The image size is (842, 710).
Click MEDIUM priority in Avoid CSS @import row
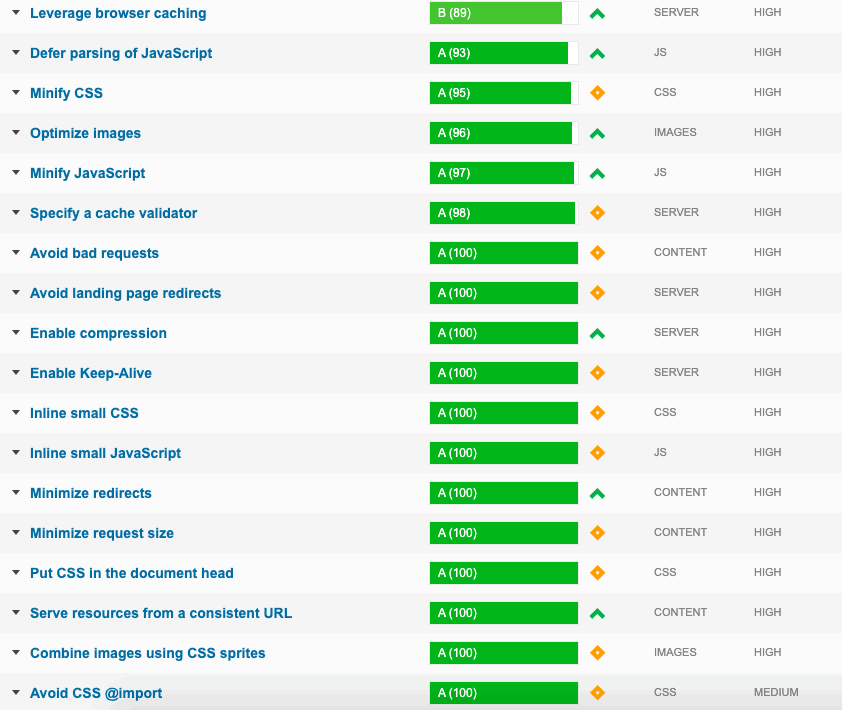(776, 692)
